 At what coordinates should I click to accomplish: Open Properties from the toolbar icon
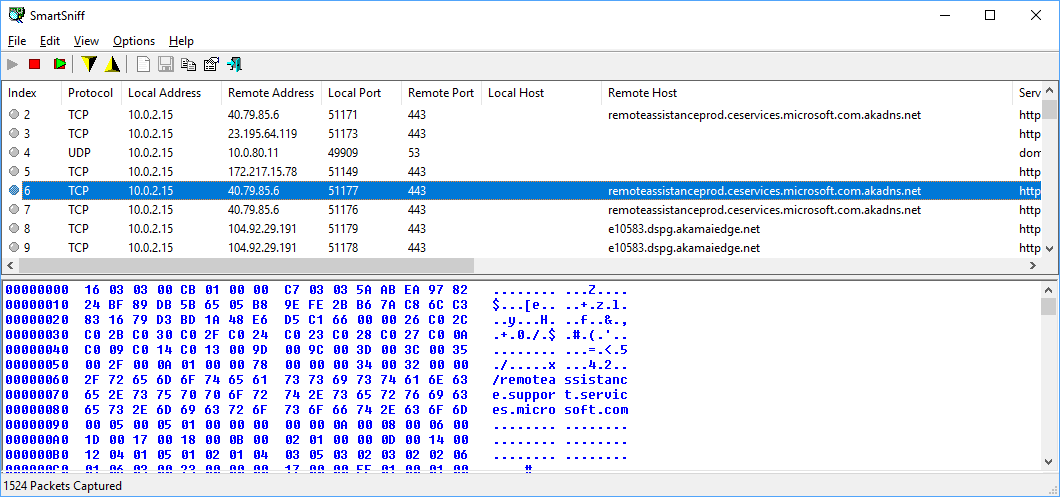point(211,65)
